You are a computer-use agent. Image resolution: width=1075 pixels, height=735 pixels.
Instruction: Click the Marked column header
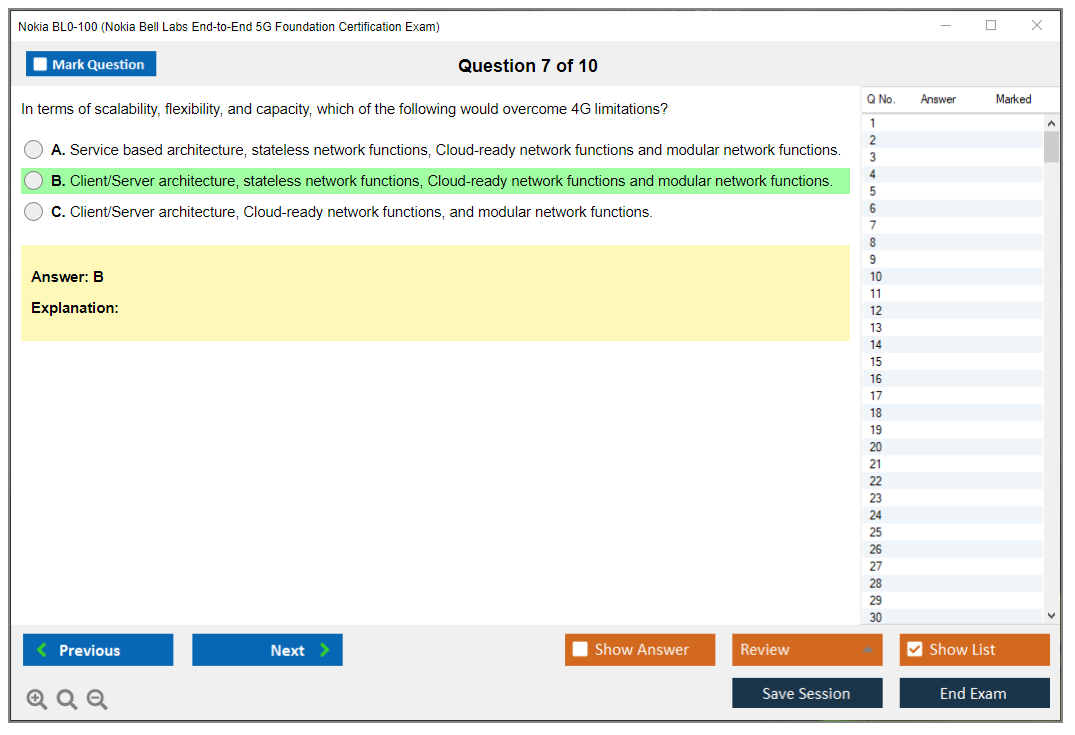pyautogui.click(x=1013, y=99)
